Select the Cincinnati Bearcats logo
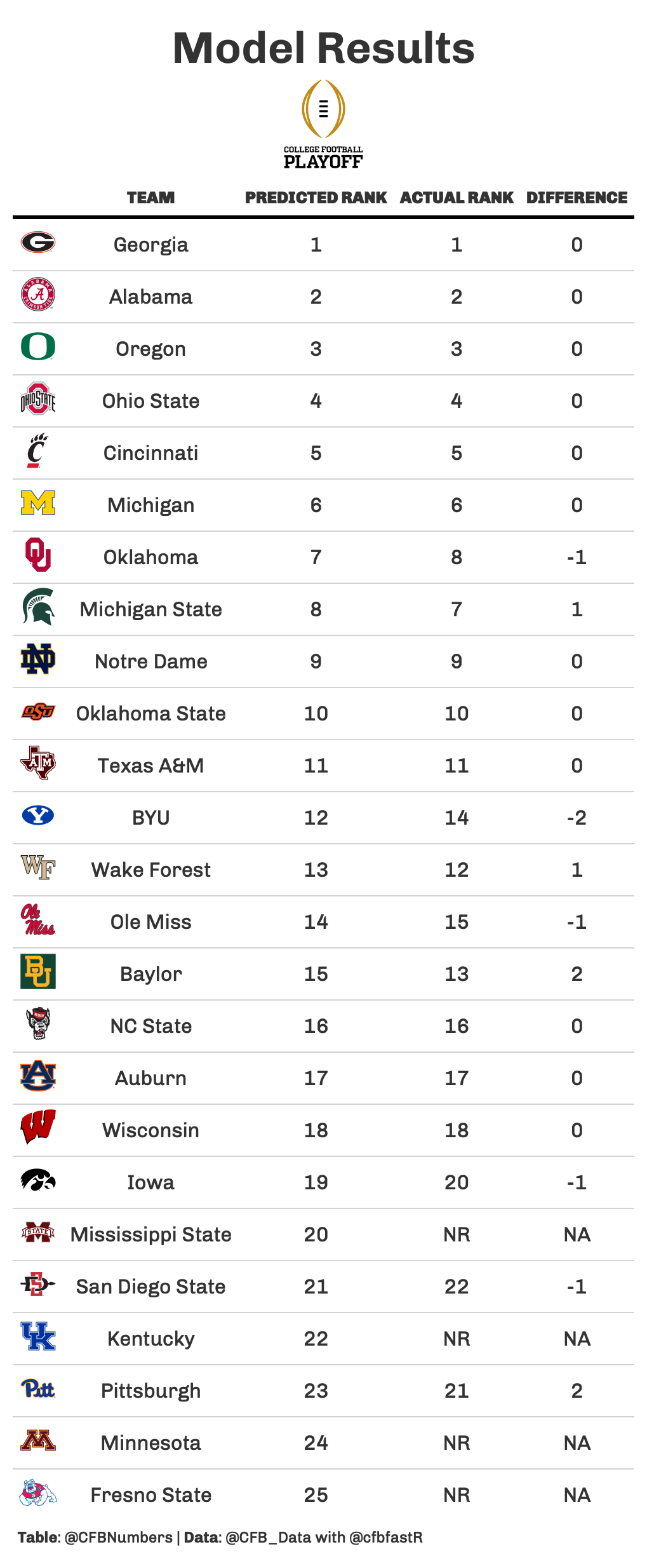This screenshot has height=1568, width=647. click(x=37, y=450)
